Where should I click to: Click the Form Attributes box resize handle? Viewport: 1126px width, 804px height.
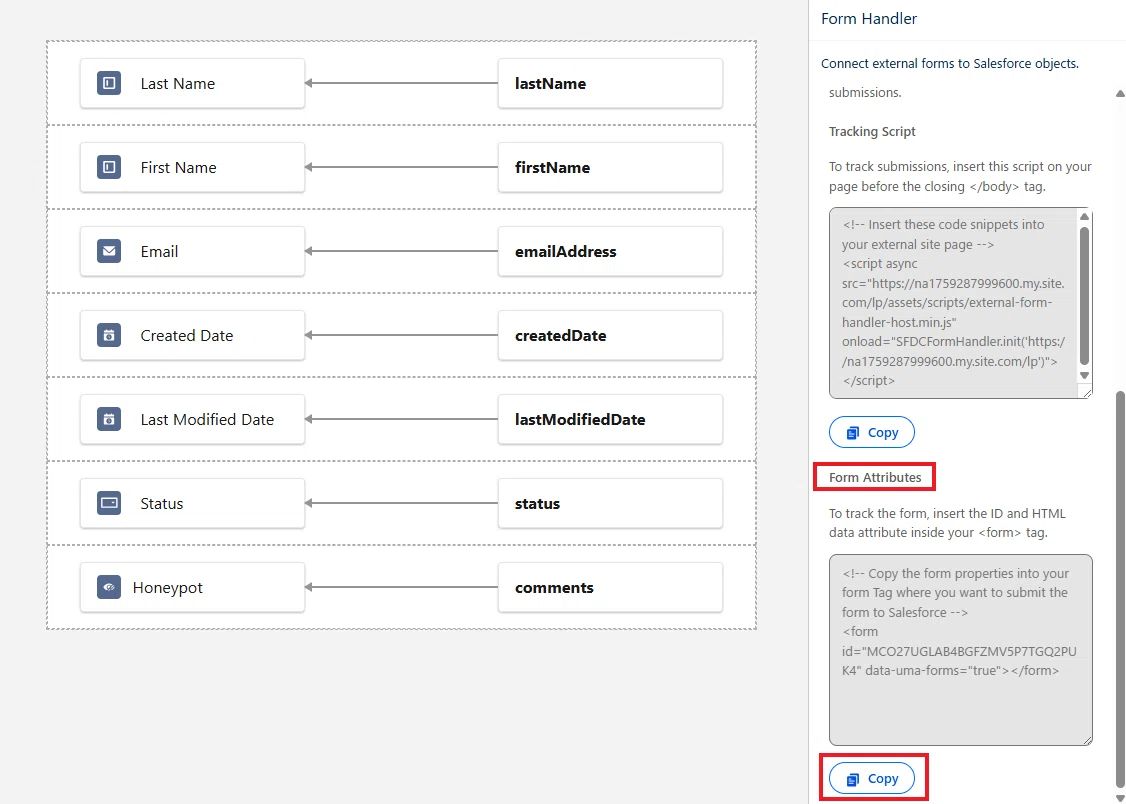point(1087,739)
